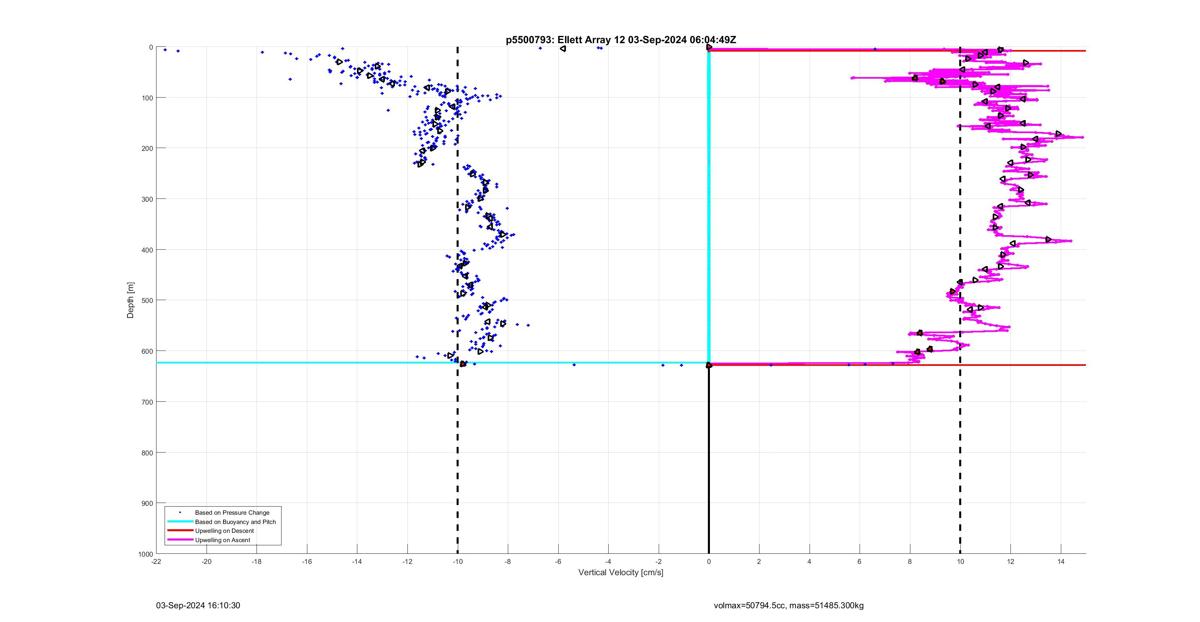Click the velocity axis tick label '-16'
Image resolution: width=1200 pixels, height=622 pixels.
[307, 562]
